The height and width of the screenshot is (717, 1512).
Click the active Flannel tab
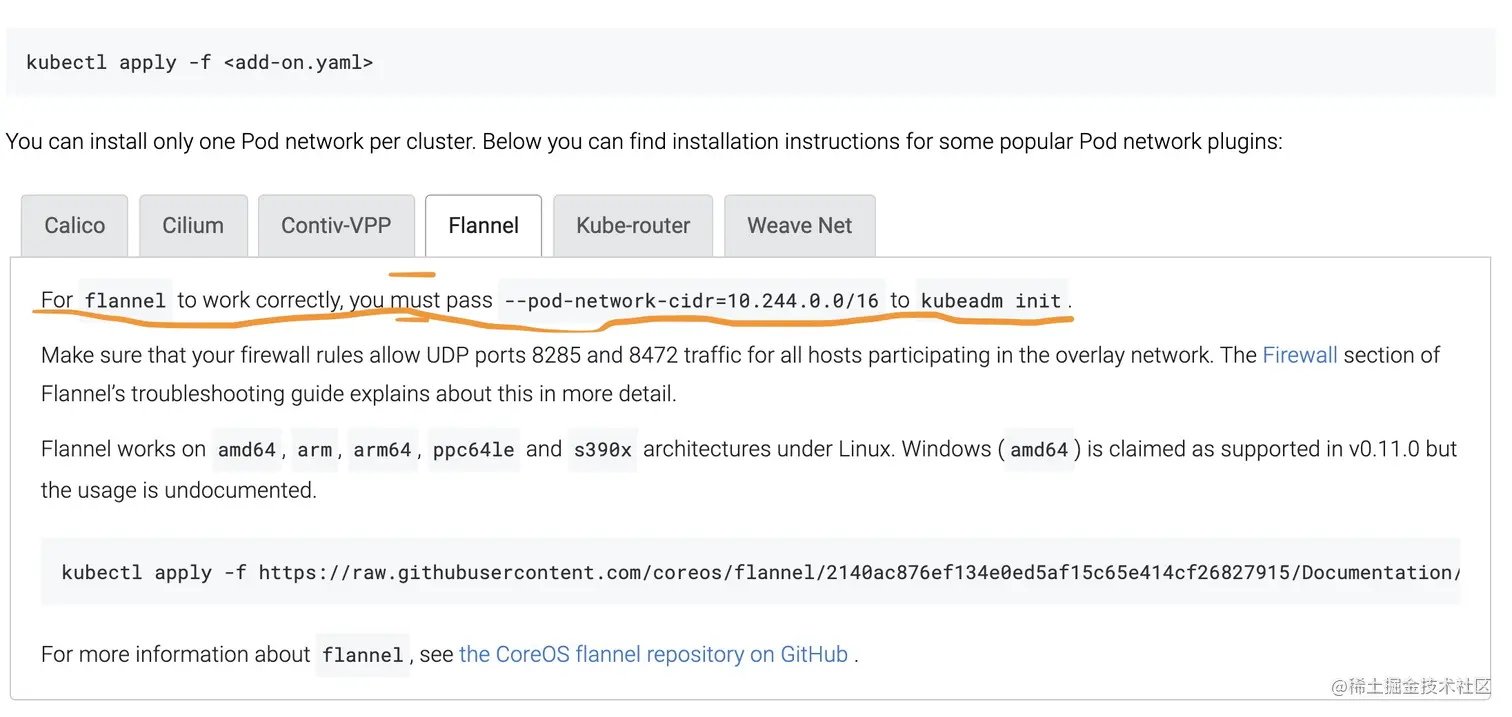[484, 226]
